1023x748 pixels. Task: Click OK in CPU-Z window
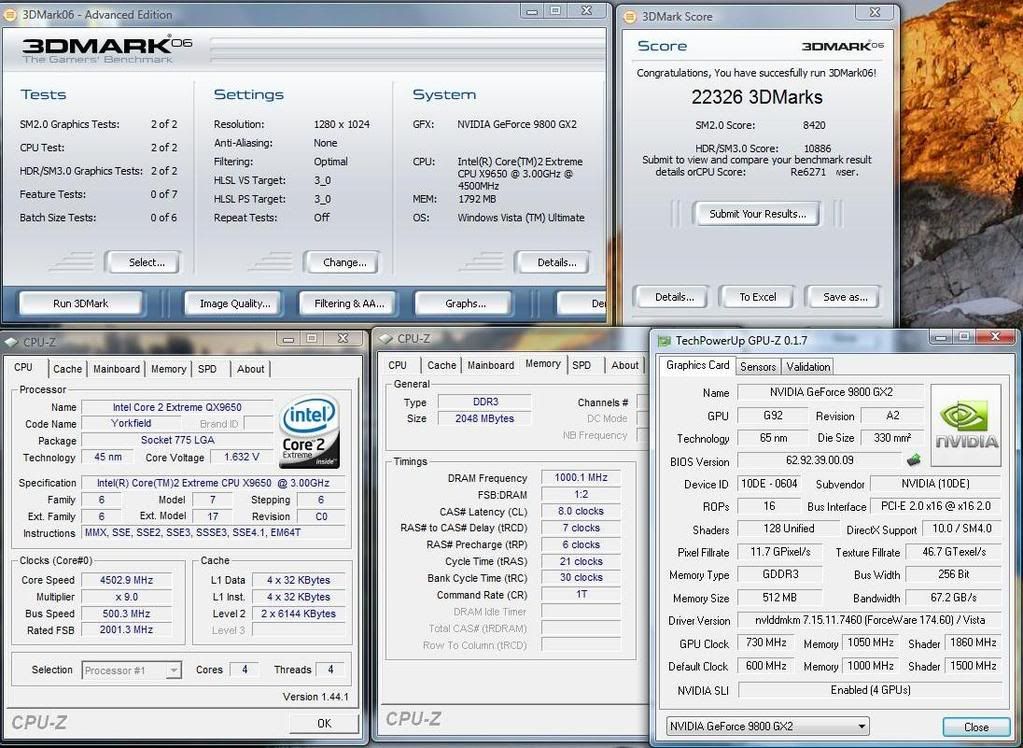[x=324, y=723]
